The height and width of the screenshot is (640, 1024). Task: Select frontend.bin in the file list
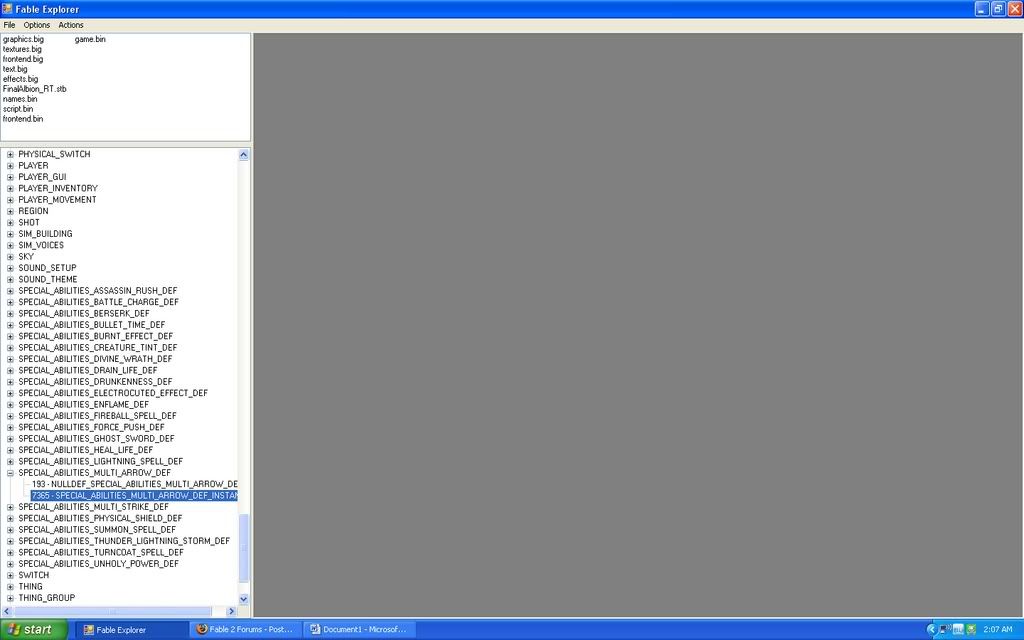[x=23, y=119]
